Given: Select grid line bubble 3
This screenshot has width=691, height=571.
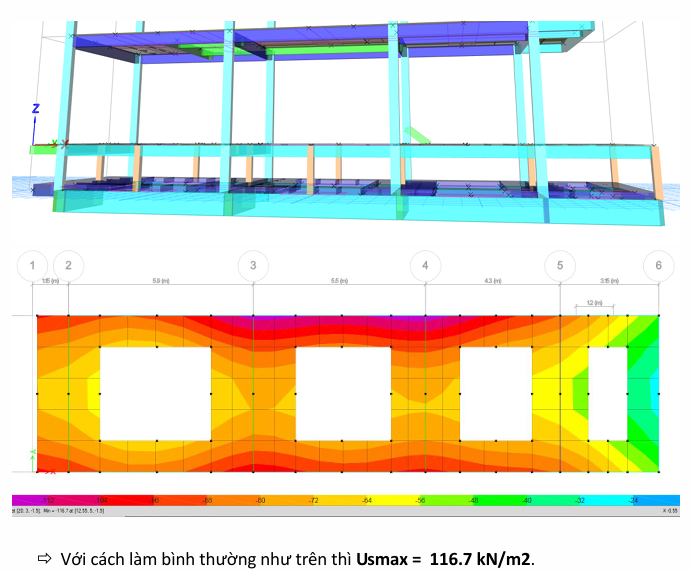Looking at the screenshot, I should pos(253,265).
